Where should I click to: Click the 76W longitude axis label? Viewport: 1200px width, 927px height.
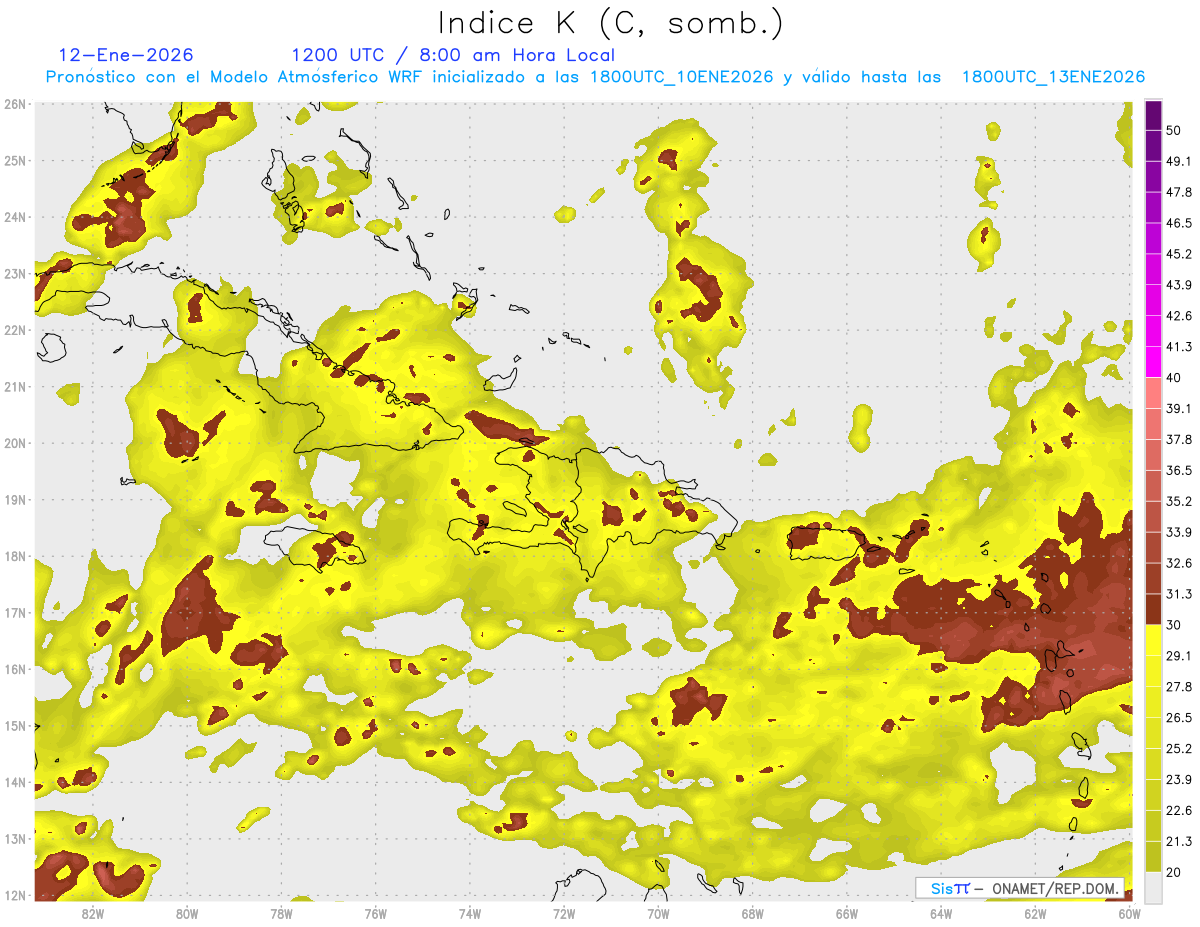click(x=375, y=913)
